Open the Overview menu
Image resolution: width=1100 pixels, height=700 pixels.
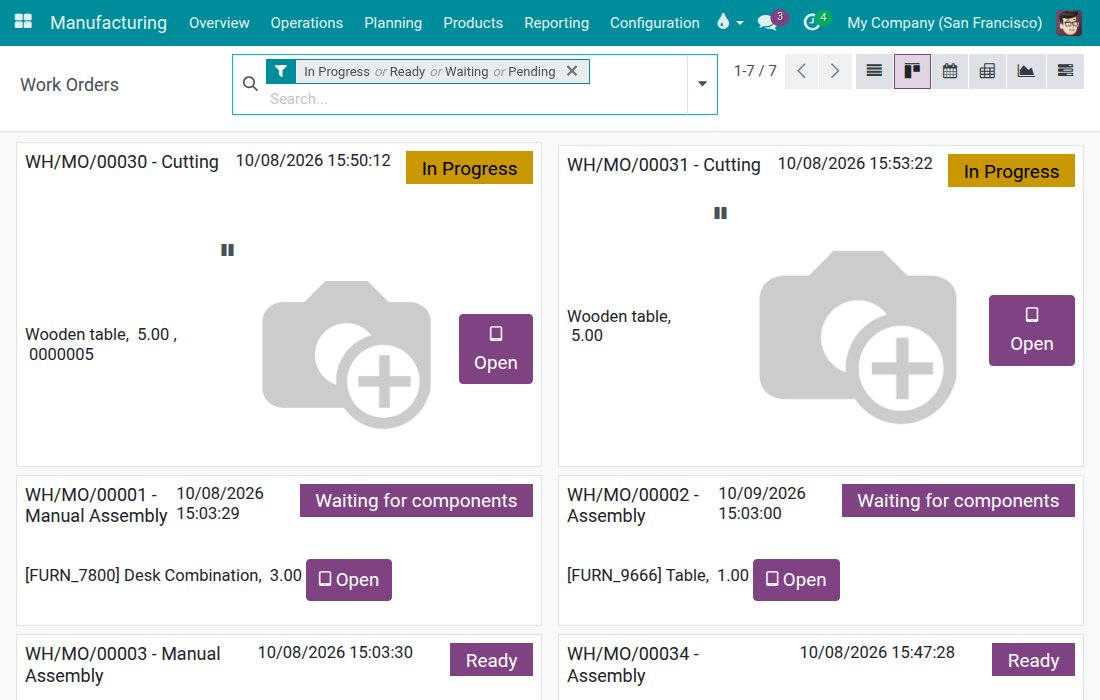pos(219,22)
